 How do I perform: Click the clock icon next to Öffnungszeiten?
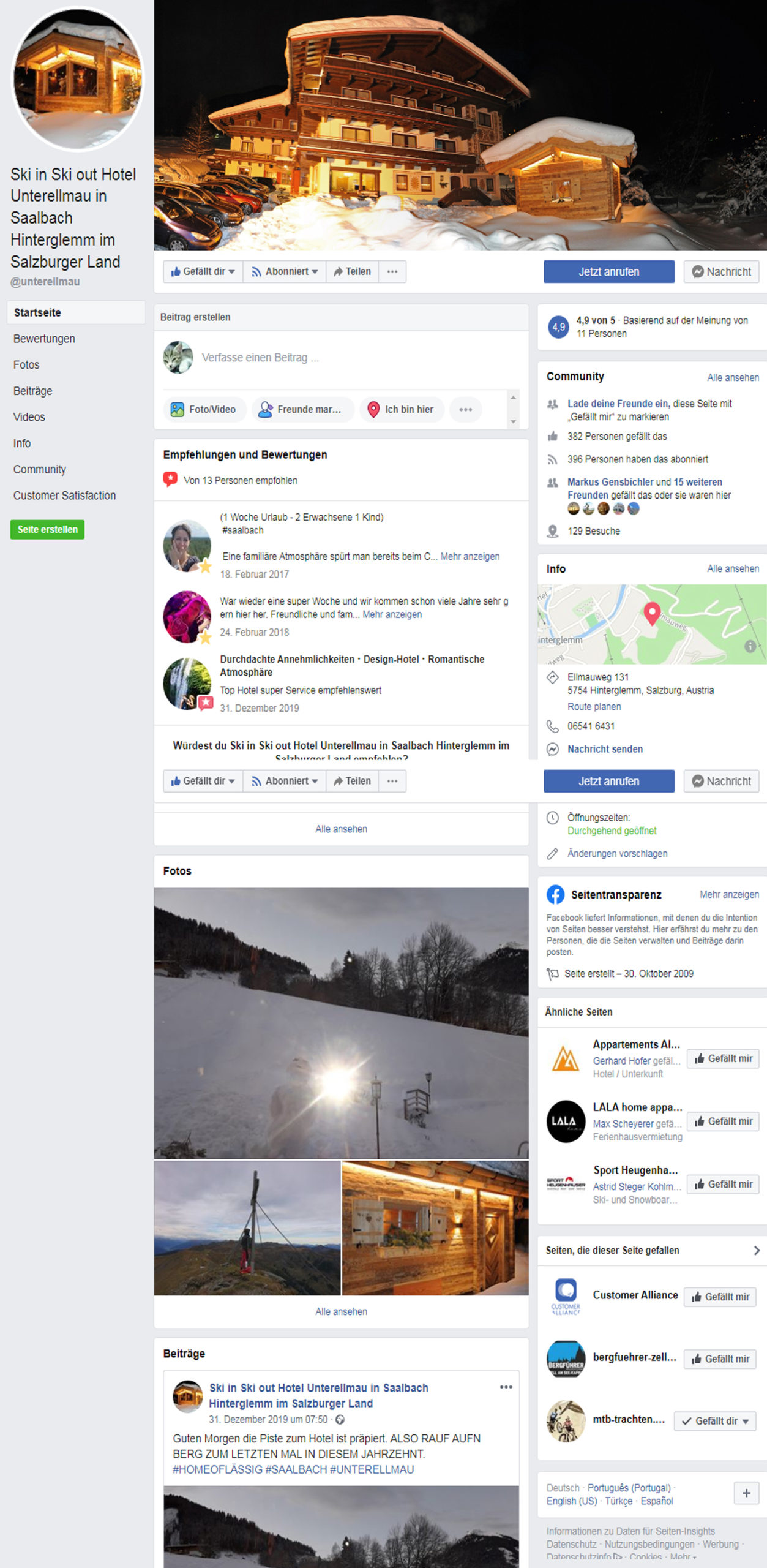pyautogui.click(x=552, y=818)
